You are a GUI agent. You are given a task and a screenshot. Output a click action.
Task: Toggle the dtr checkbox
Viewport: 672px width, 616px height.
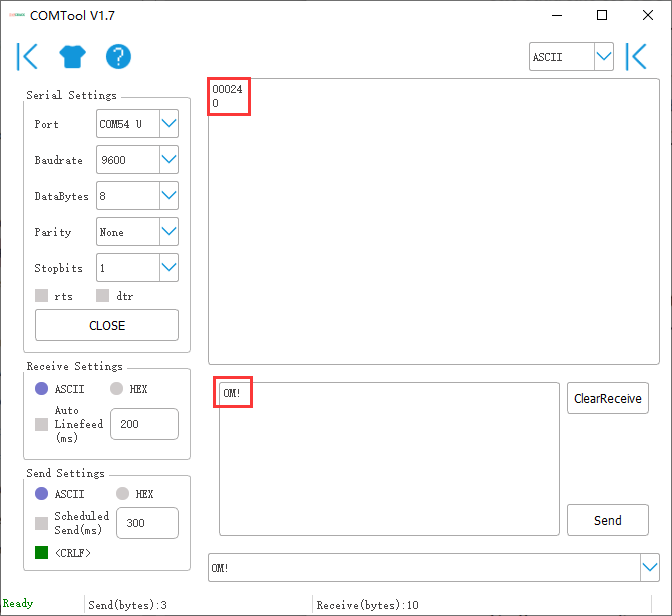click(102, 296)
